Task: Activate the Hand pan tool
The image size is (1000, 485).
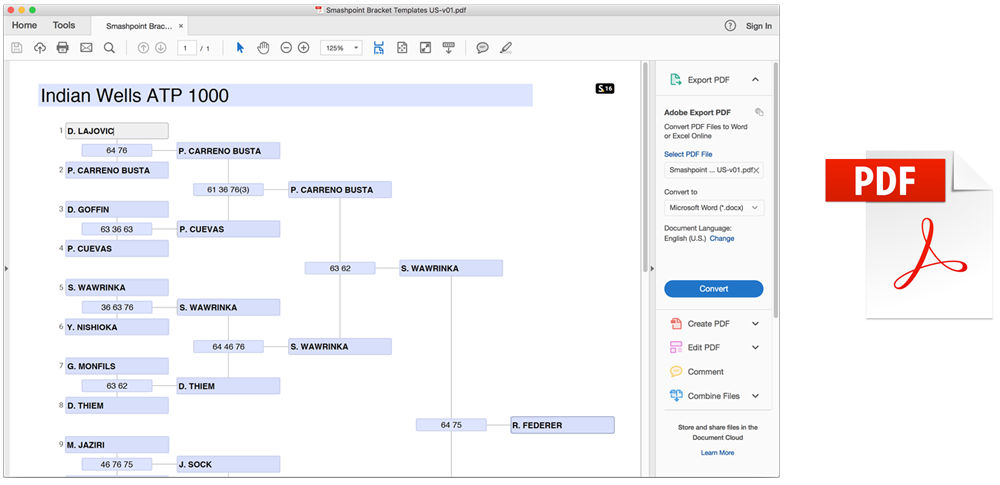Action: [263, 48]
